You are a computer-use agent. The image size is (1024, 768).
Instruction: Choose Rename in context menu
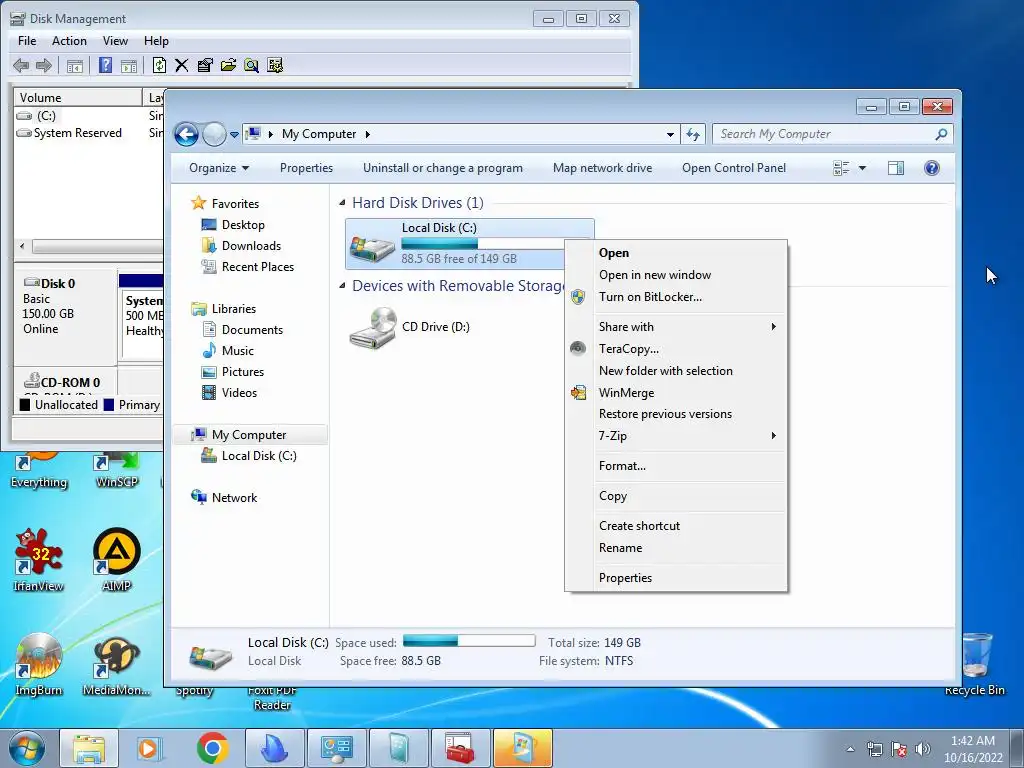[x=677, y=547]
